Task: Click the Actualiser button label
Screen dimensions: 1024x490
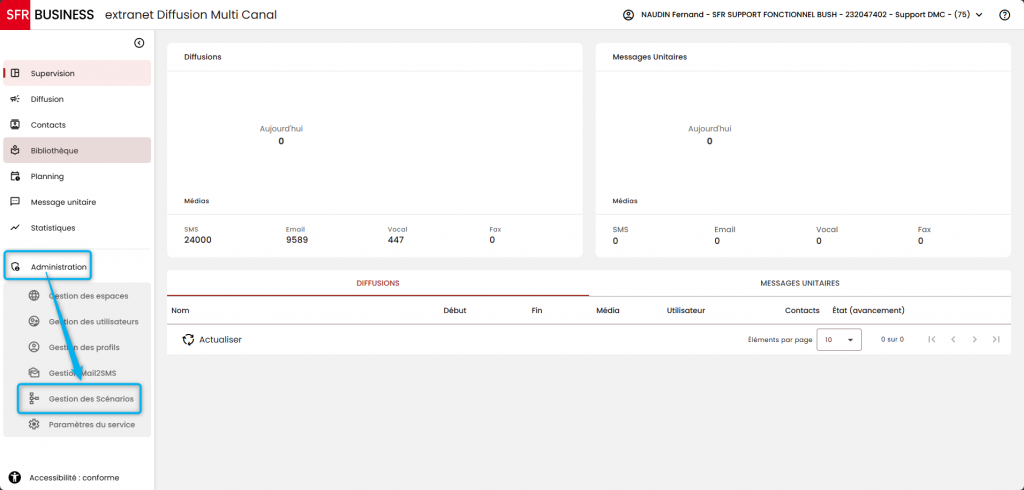Action: (x=220, y=340)
